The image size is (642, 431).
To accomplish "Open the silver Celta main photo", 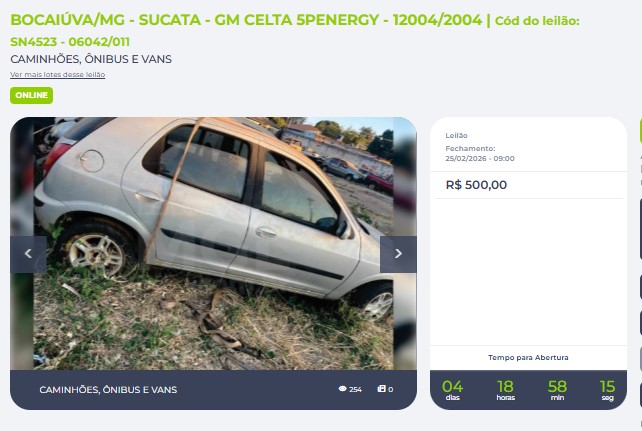I will [213, 244].
